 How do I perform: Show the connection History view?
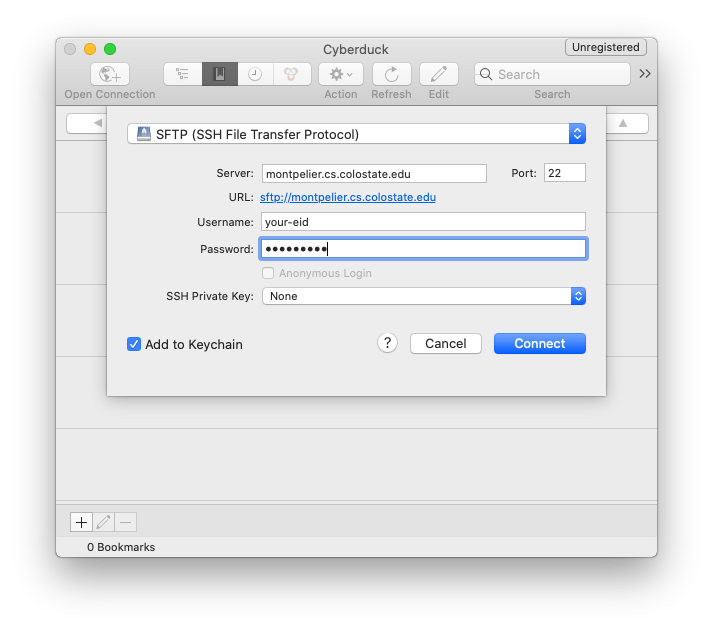click(255, 74)
